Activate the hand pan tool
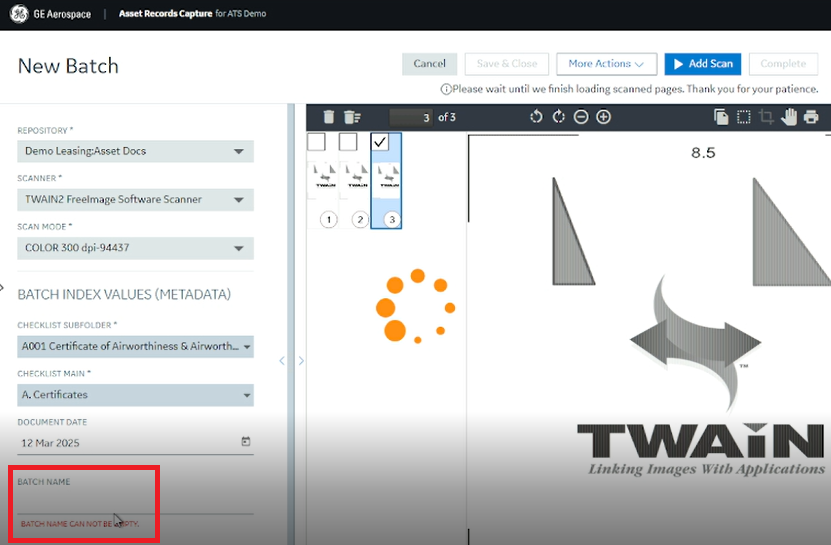Screen dimensions: 831x545 click(789, 117)
